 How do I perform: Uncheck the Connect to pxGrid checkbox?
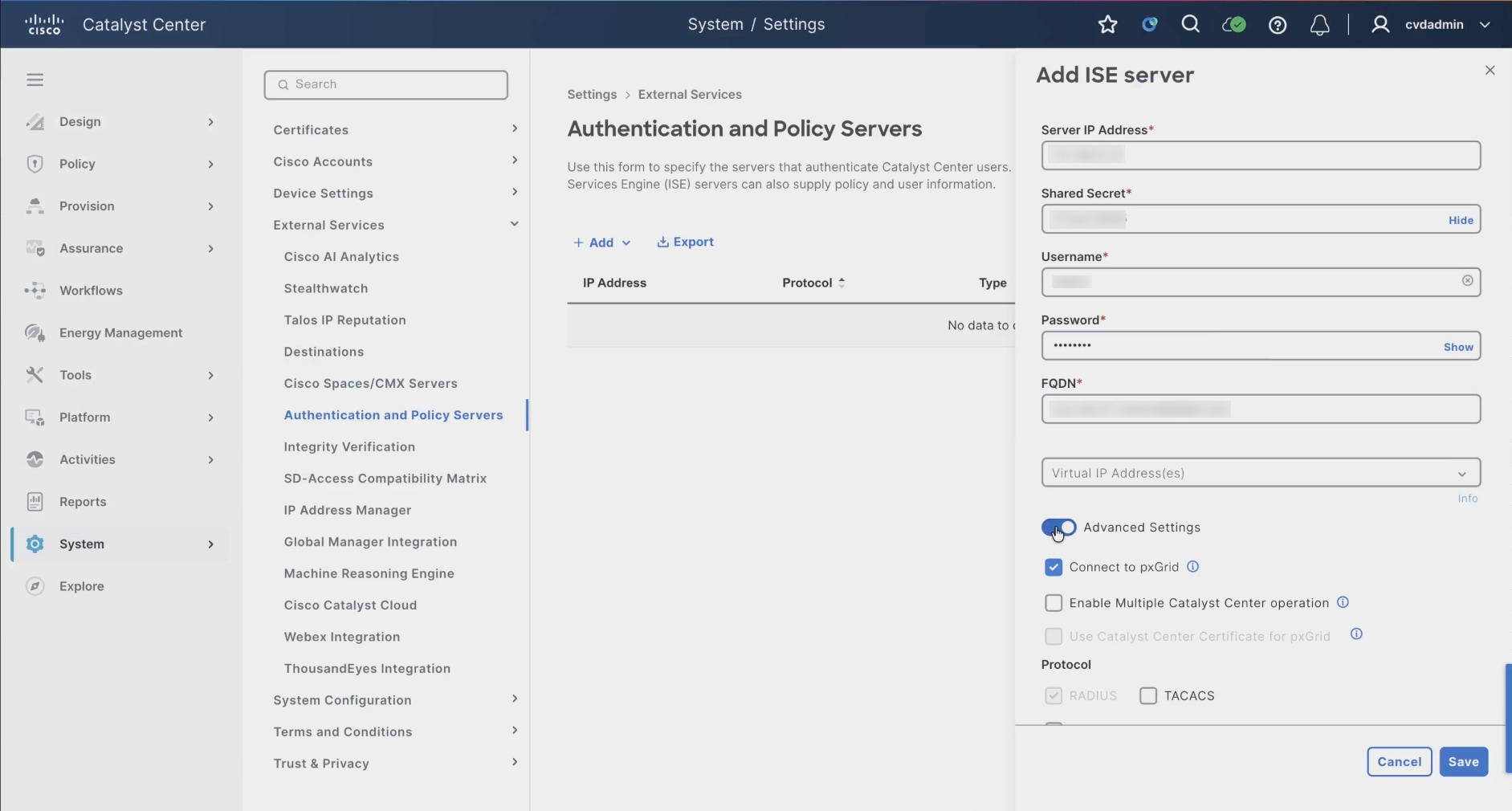(1053, 568)
